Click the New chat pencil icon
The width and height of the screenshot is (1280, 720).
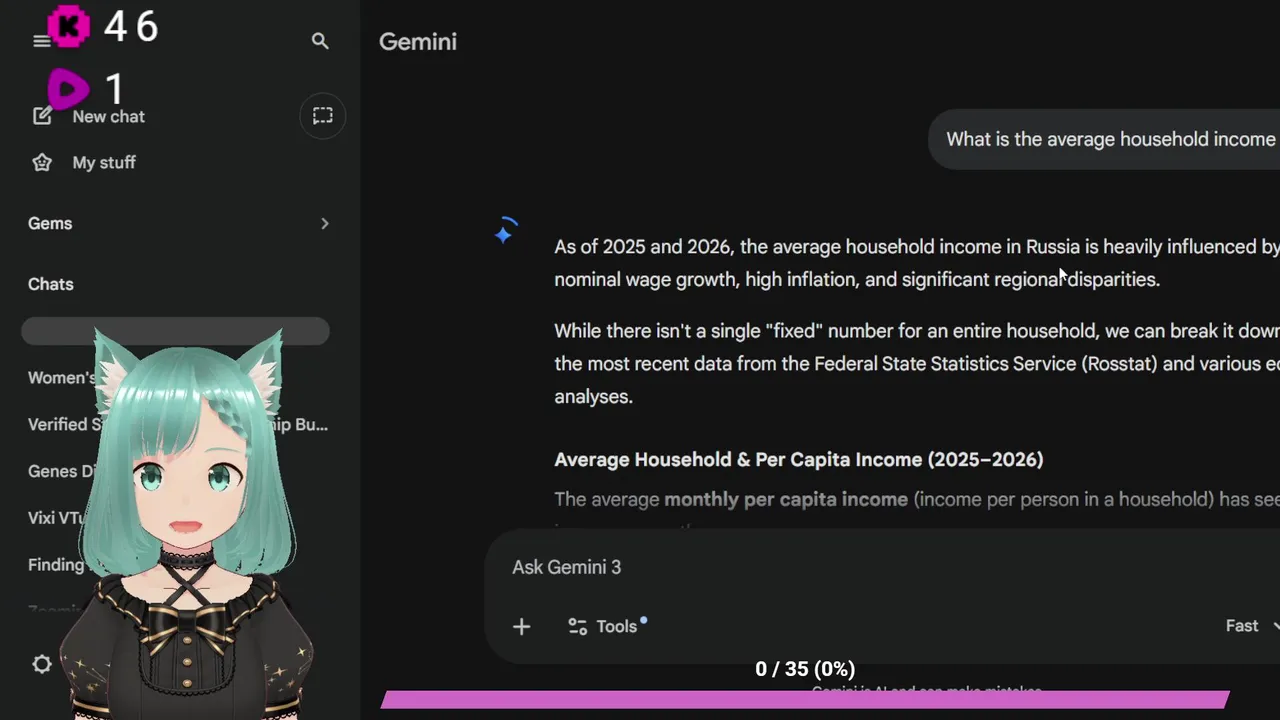(x=42, y=116)
